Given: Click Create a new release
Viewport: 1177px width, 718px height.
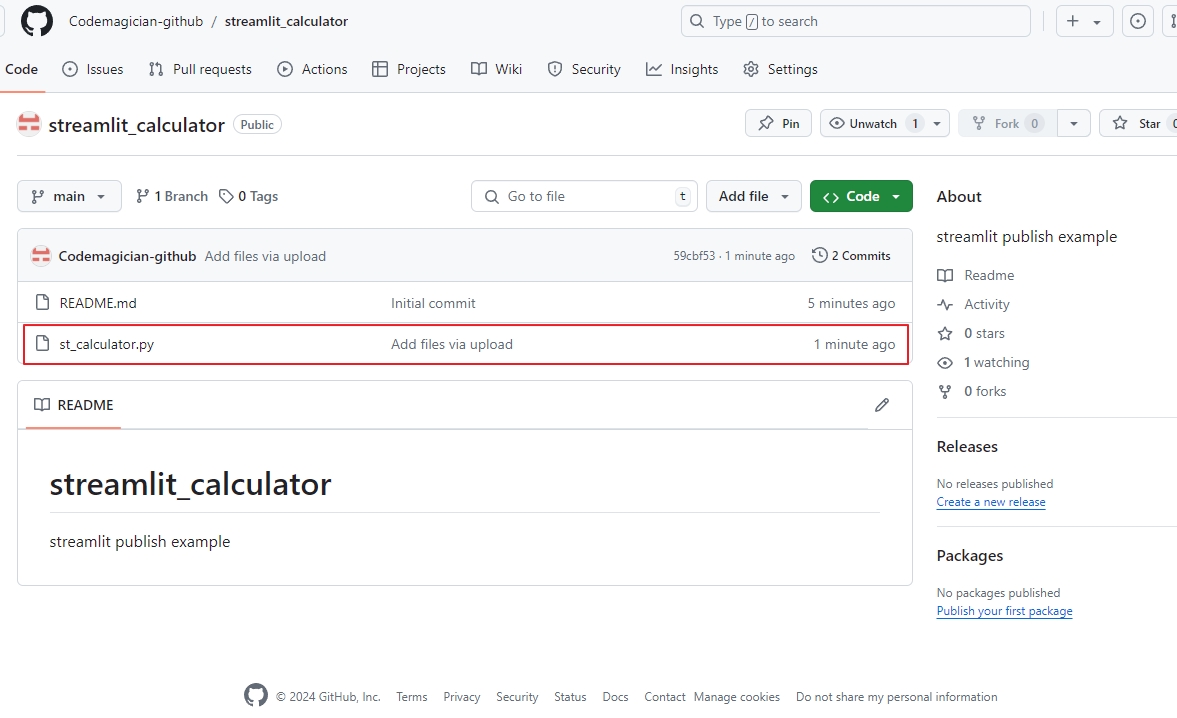Looking at the screenshot, I should point(991,502).
